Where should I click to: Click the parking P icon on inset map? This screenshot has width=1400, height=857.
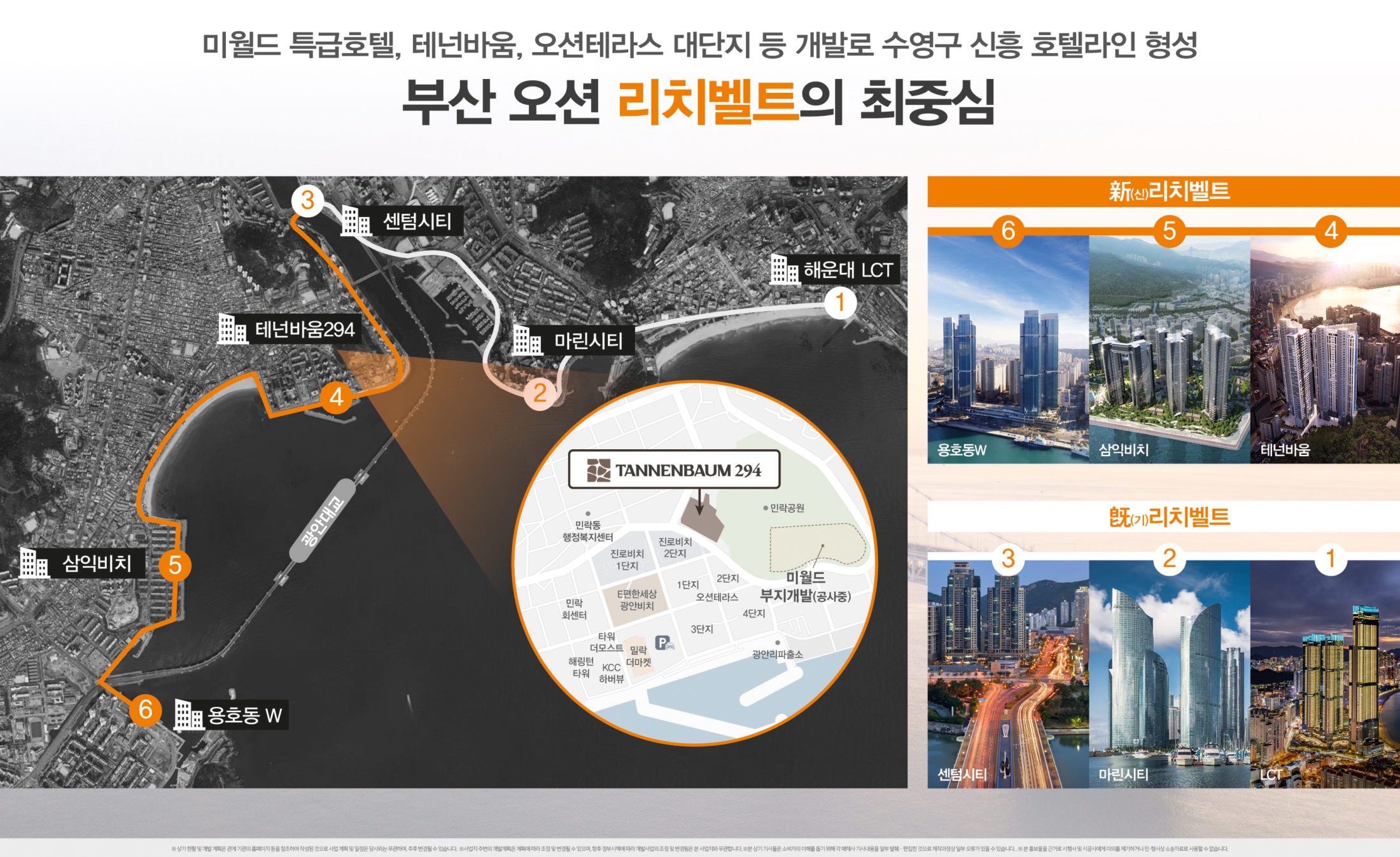(x=664, y=643)
